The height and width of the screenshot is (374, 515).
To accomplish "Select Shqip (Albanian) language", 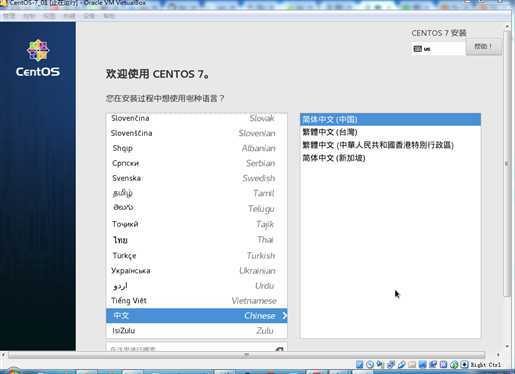I will (x=196, y=148).
